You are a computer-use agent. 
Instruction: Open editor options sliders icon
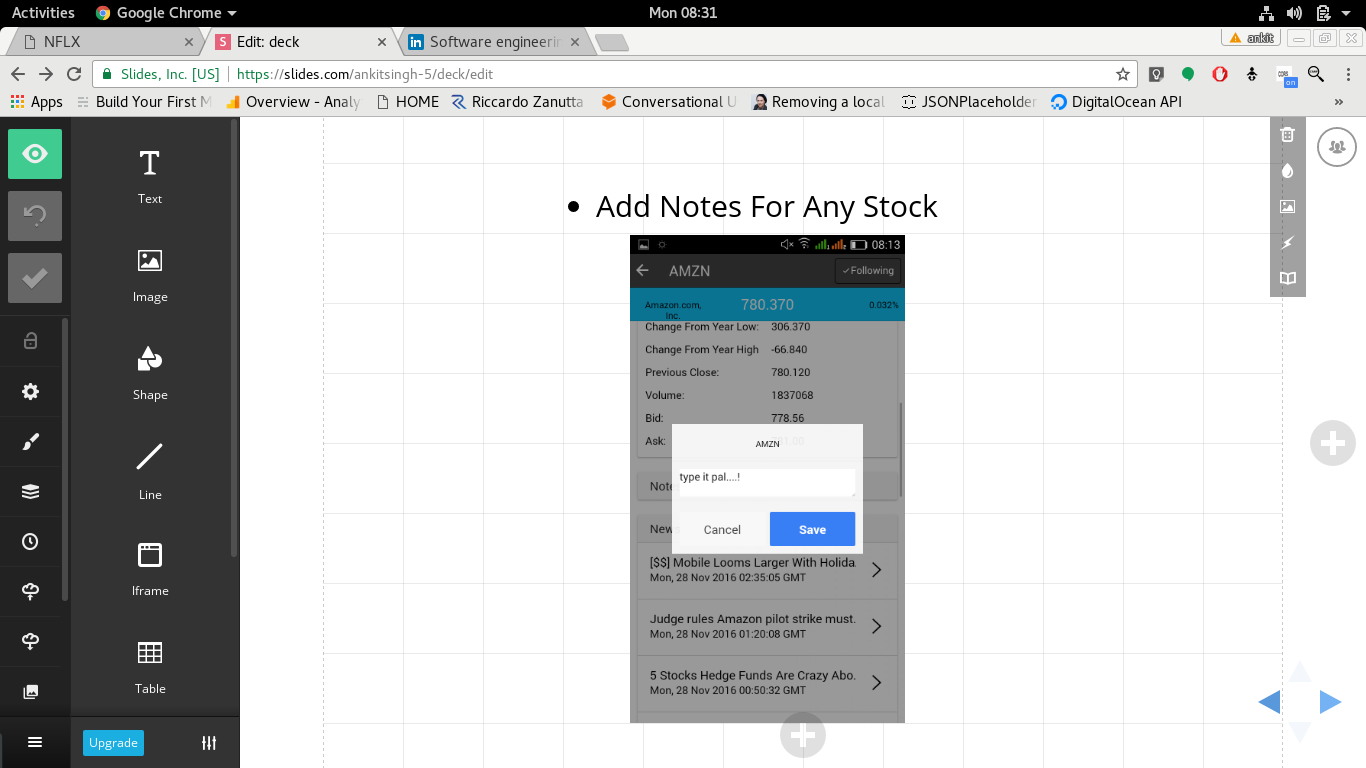pyautogui.click(x=209, y=742)
